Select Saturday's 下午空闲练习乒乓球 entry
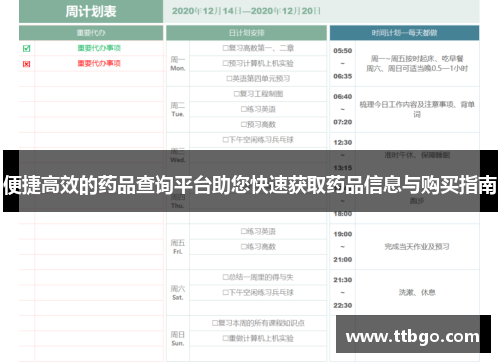 coord(258,292)
